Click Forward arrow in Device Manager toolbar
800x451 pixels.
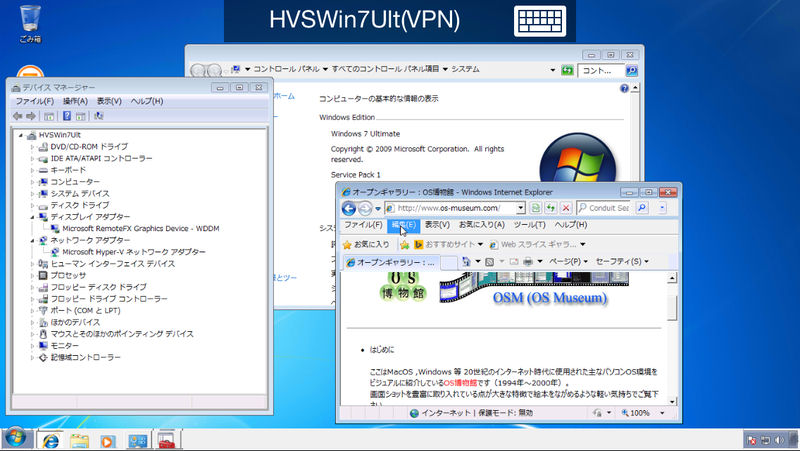31,116
